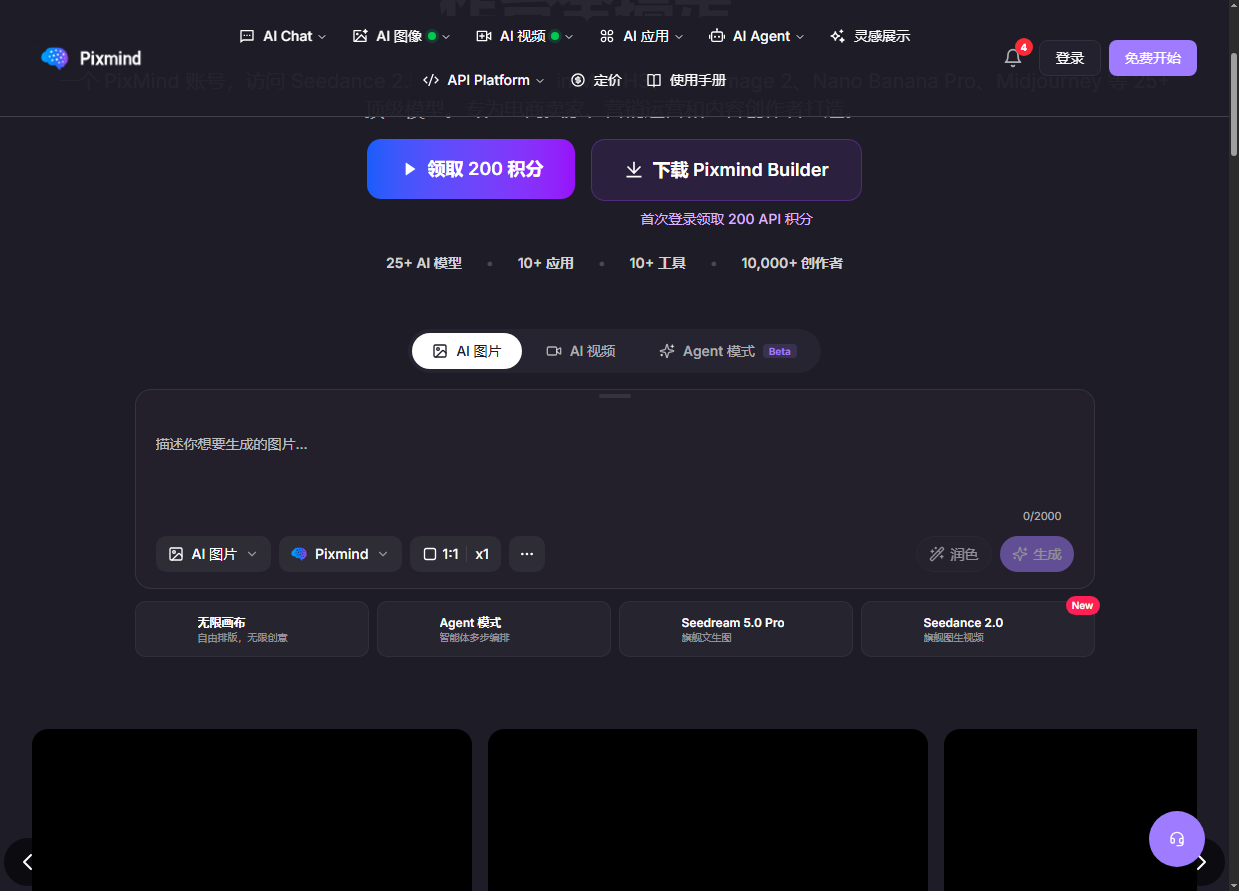Open the 无限画布 shortcut card
This screenshot has width=1239, height=891.
pyautogui.click(x=252, y=629)
